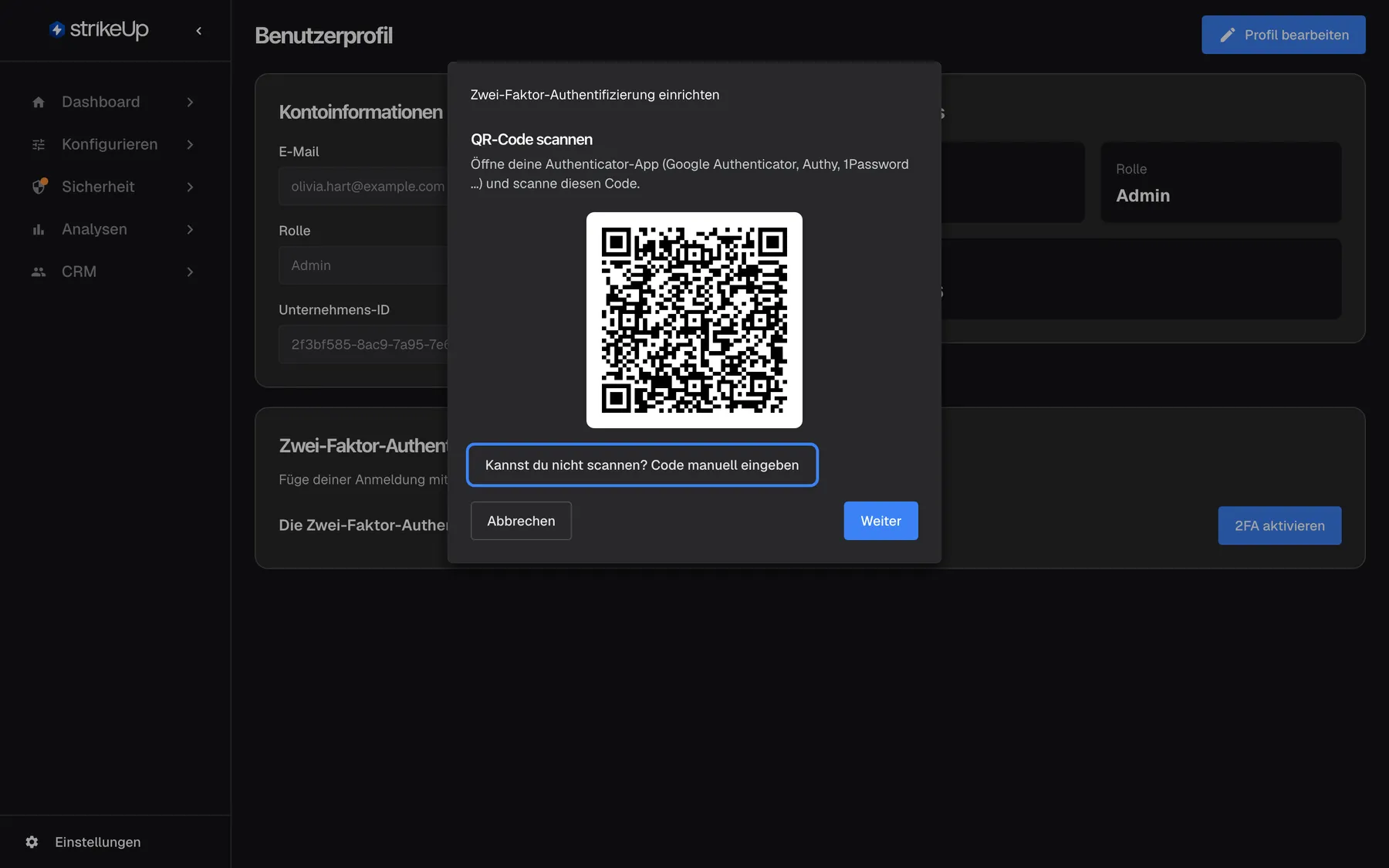
Task: Collapse the sidebar with the arrow icon
Action: click(x=199, y=31)
